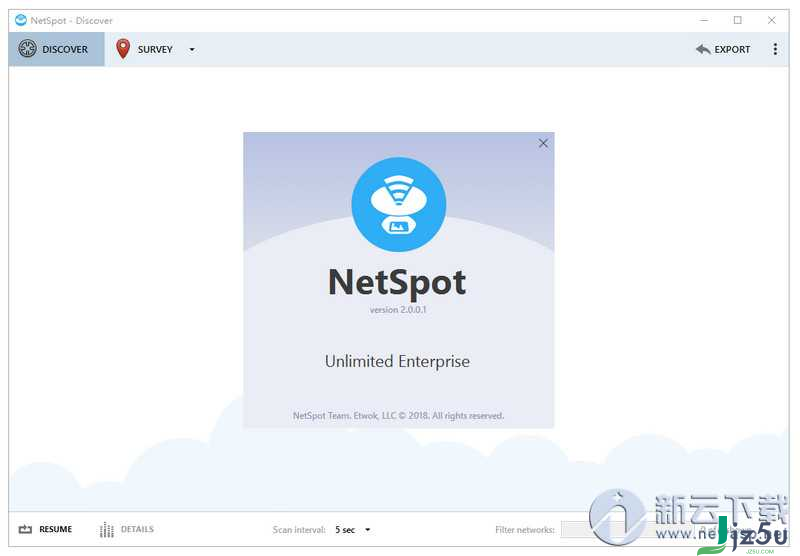Click the NetSpot app icon in title bar
Viewport: 800px width, 556px height.
[x=20, y=20]
